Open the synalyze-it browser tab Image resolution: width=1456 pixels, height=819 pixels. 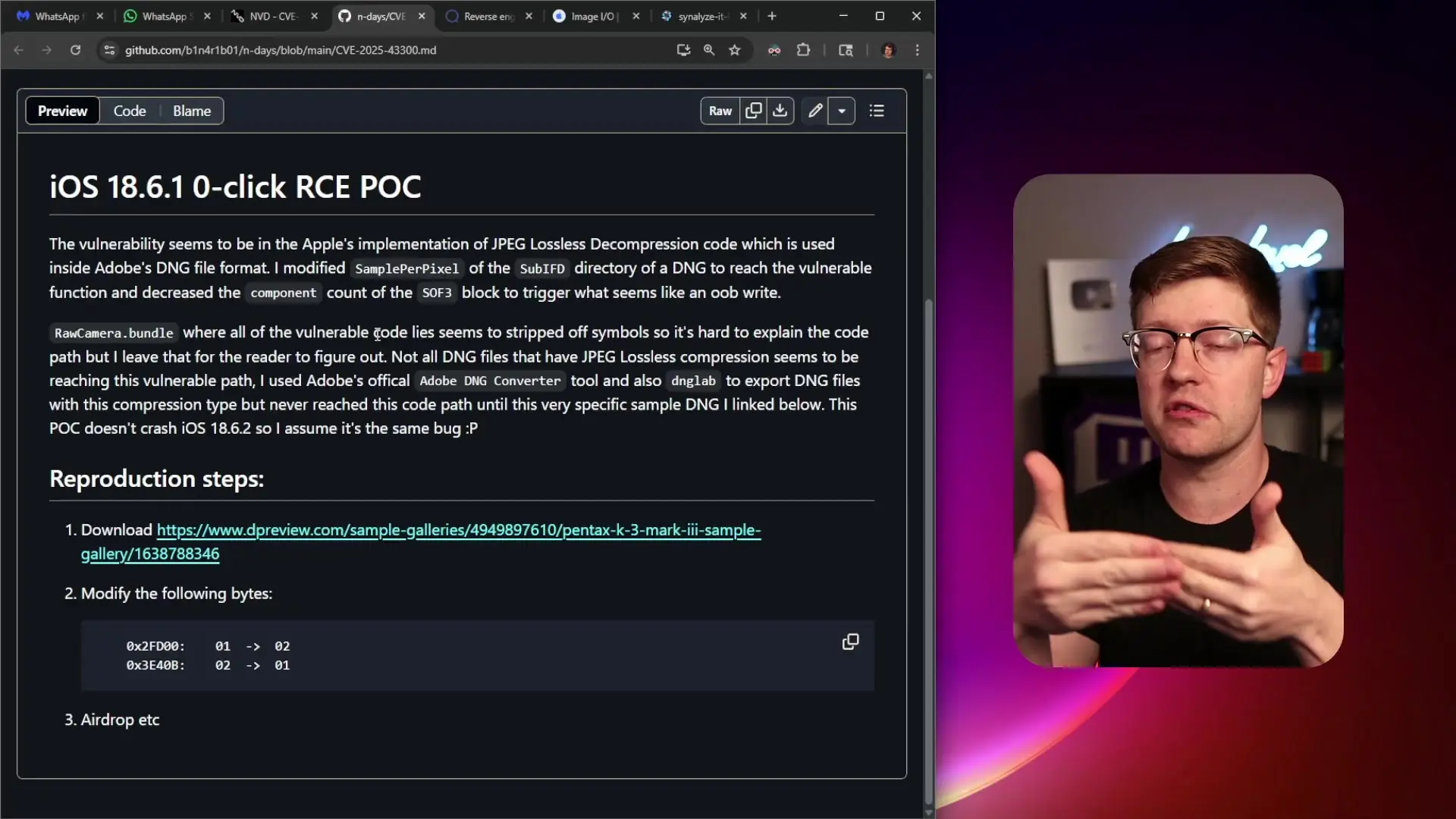coord(701,16)
